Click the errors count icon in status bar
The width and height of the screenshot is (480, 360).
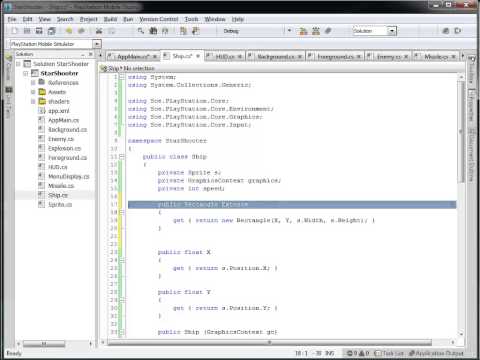pos(351,353)
